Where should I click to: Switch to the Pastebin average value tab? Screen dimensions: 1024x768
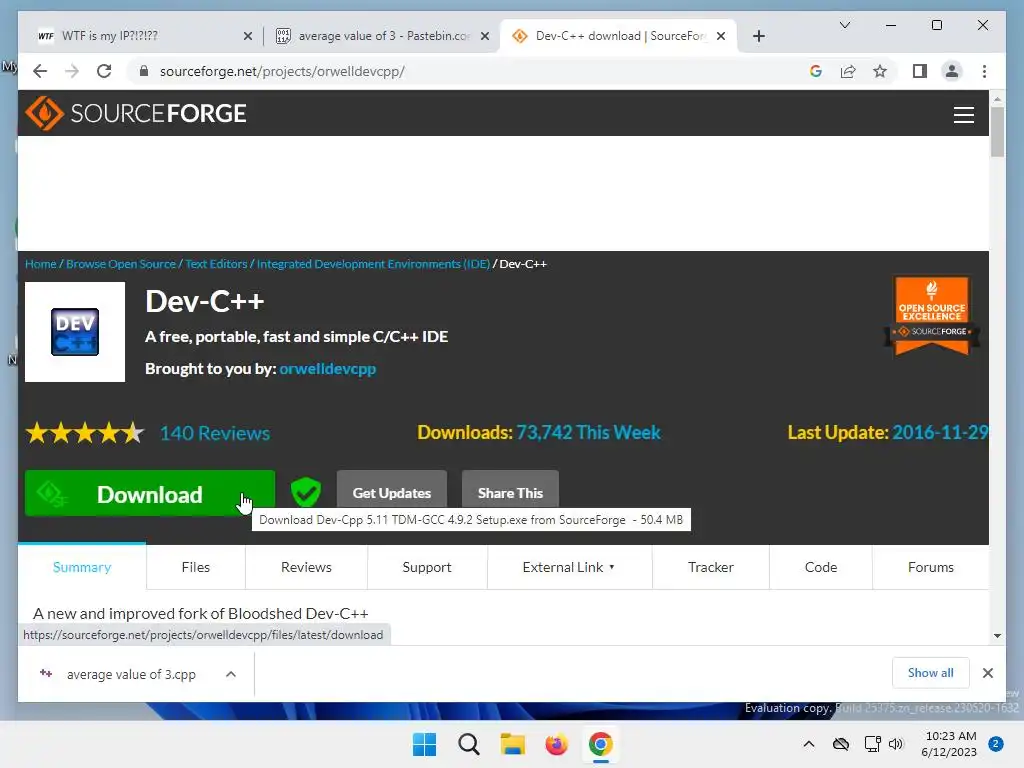382,36
